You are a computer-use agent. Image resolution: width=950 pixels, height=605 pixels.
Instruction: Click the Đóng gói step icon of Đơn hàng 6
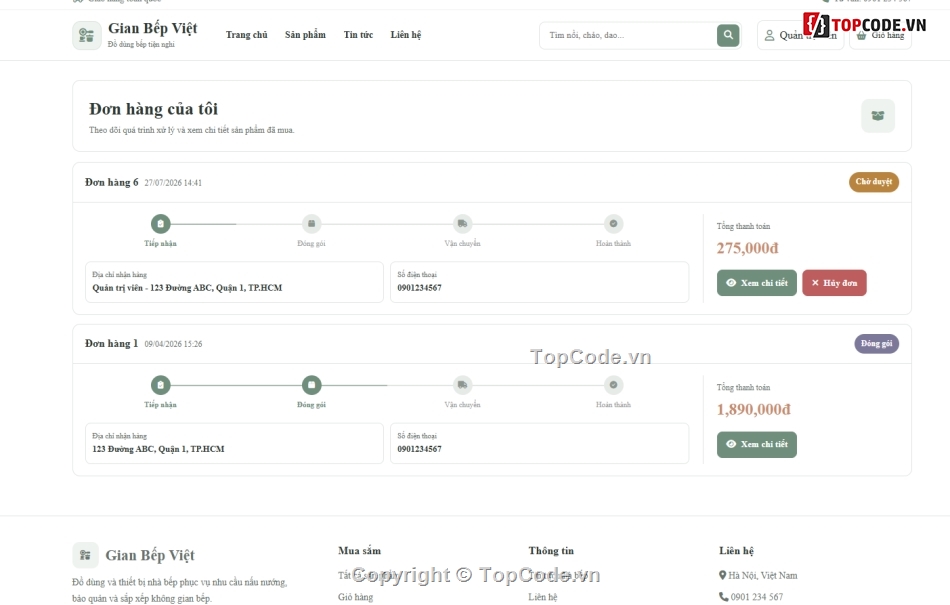click(311, 224)
